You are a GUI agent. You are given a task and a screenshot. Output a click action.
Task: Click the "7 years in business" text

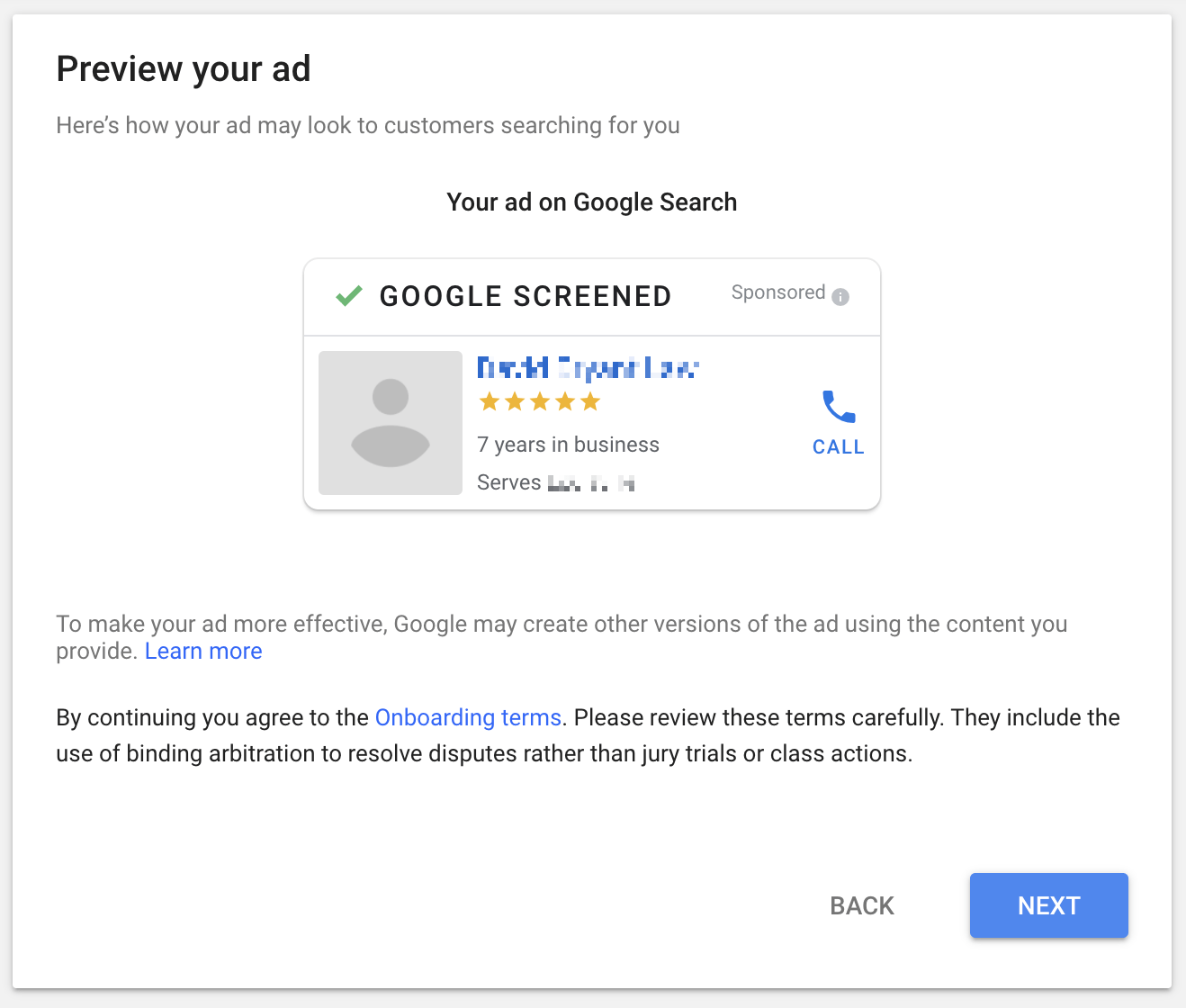(x=568, y=445)
